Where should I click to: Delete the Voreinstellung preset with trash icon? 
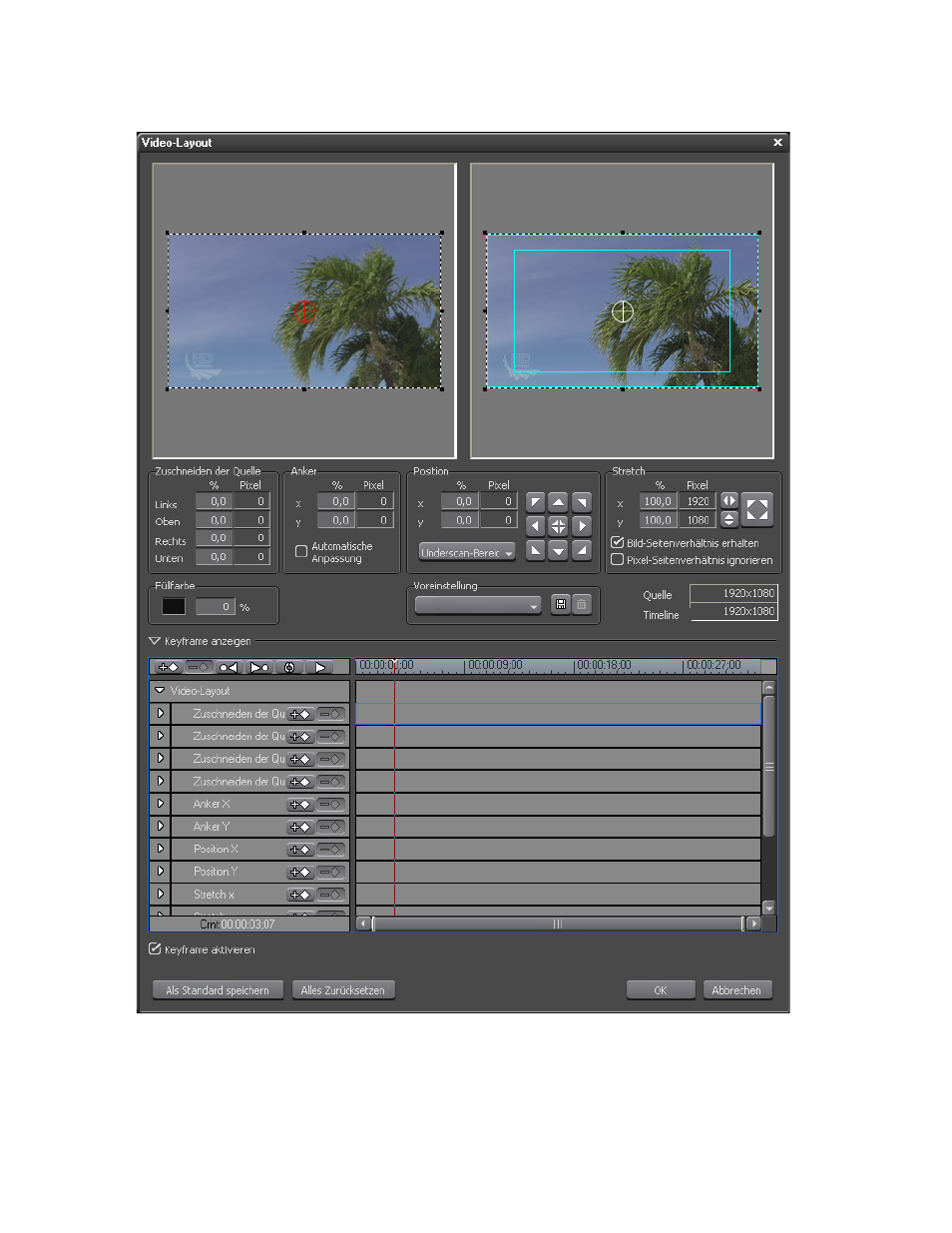pos(582,605)
